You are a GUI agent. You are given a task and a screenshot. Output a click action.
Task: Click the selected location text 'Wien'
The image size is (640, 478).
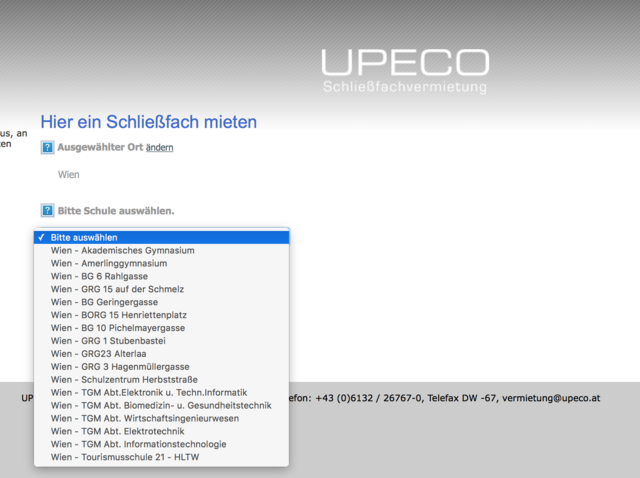[69, 175]
